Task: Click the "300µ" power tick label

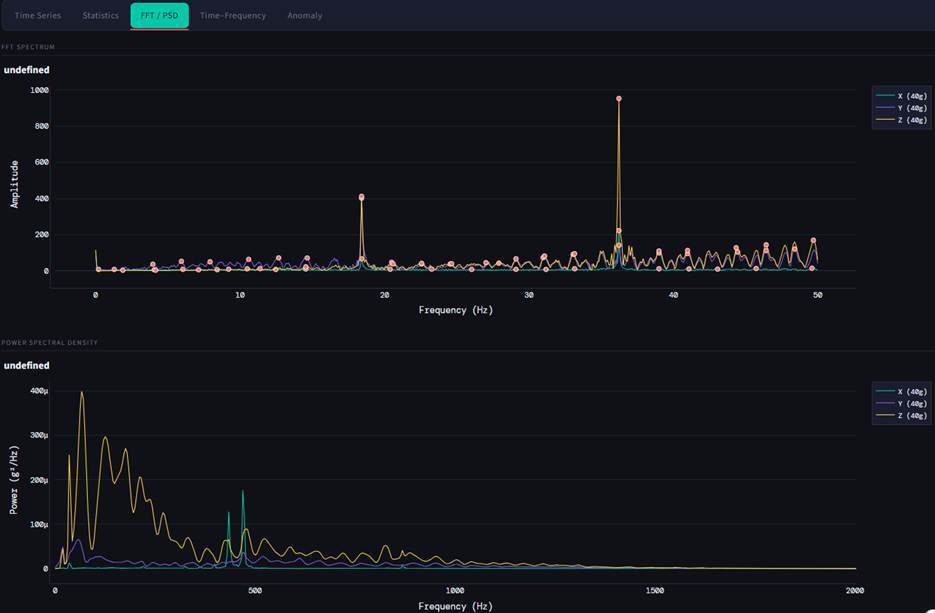Action: [x=39, y=435]
